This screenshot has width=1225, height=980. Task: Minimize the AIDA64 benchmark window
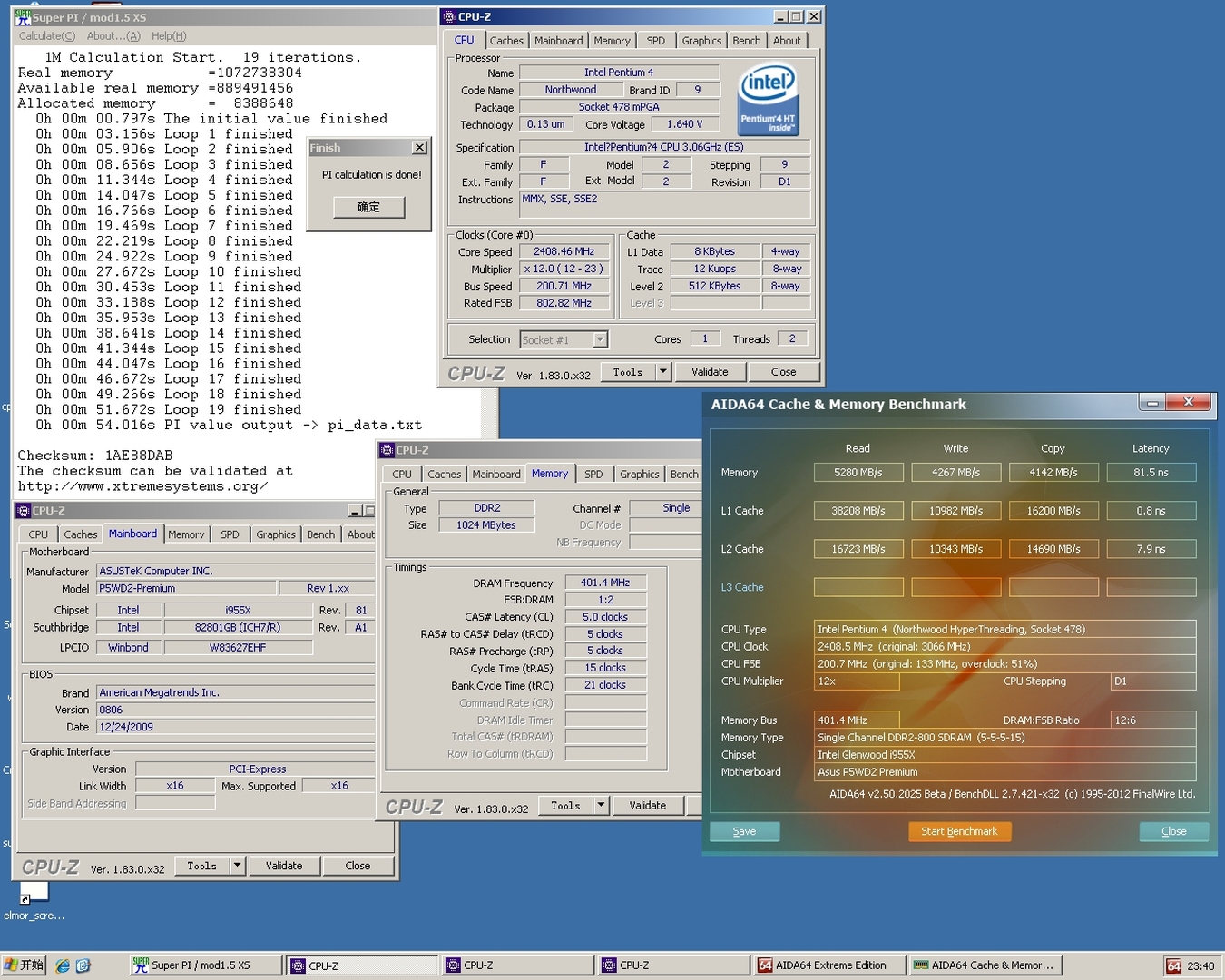pos(1151,403)
